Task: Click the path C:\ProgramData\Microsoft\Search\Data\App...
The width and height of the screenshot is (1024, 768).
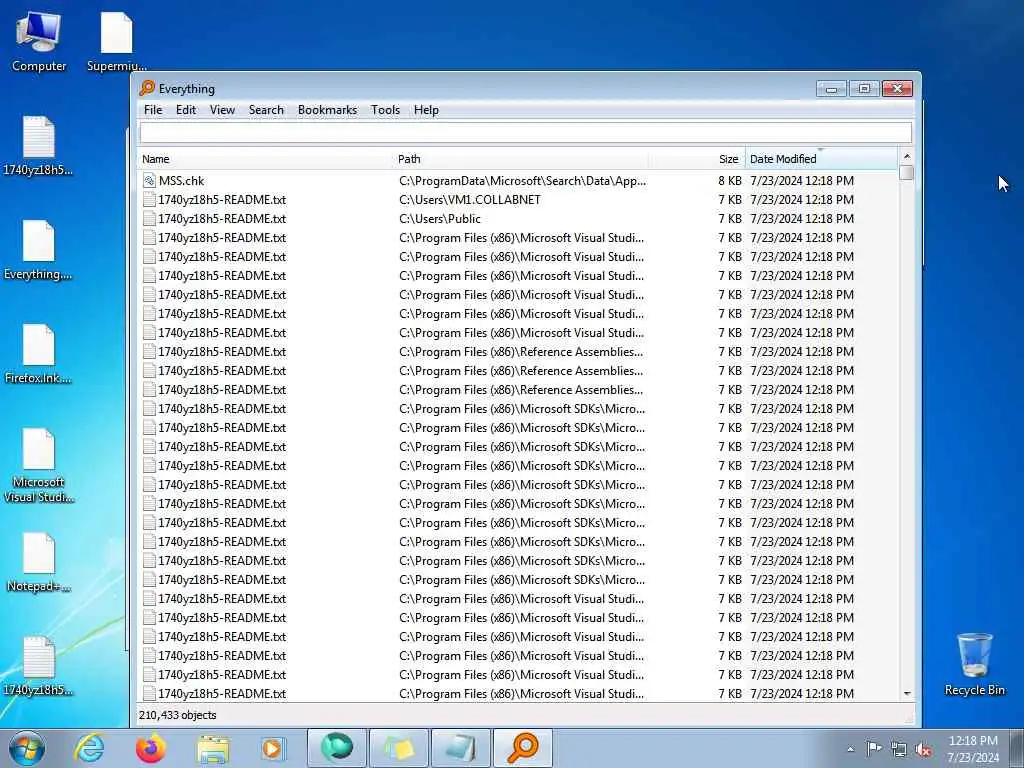Action: point(522,181)
